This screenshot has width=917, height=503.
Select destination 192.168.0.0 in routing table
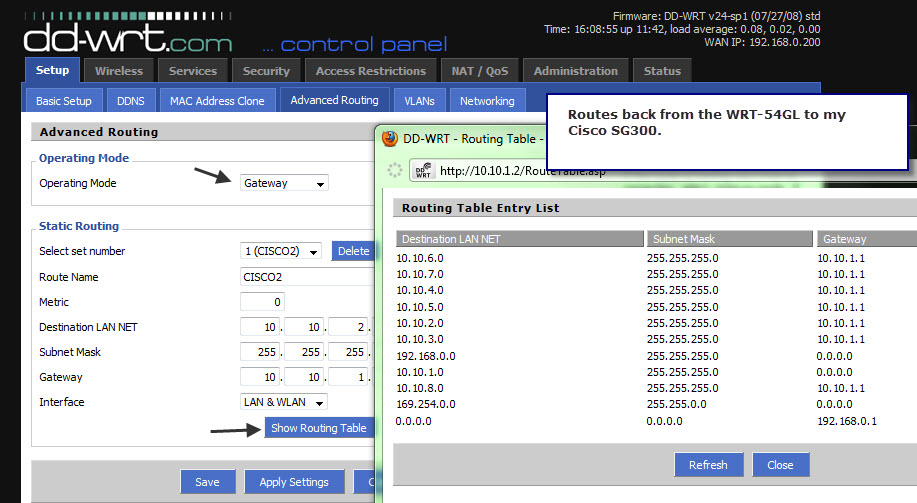tap(426, 356)
